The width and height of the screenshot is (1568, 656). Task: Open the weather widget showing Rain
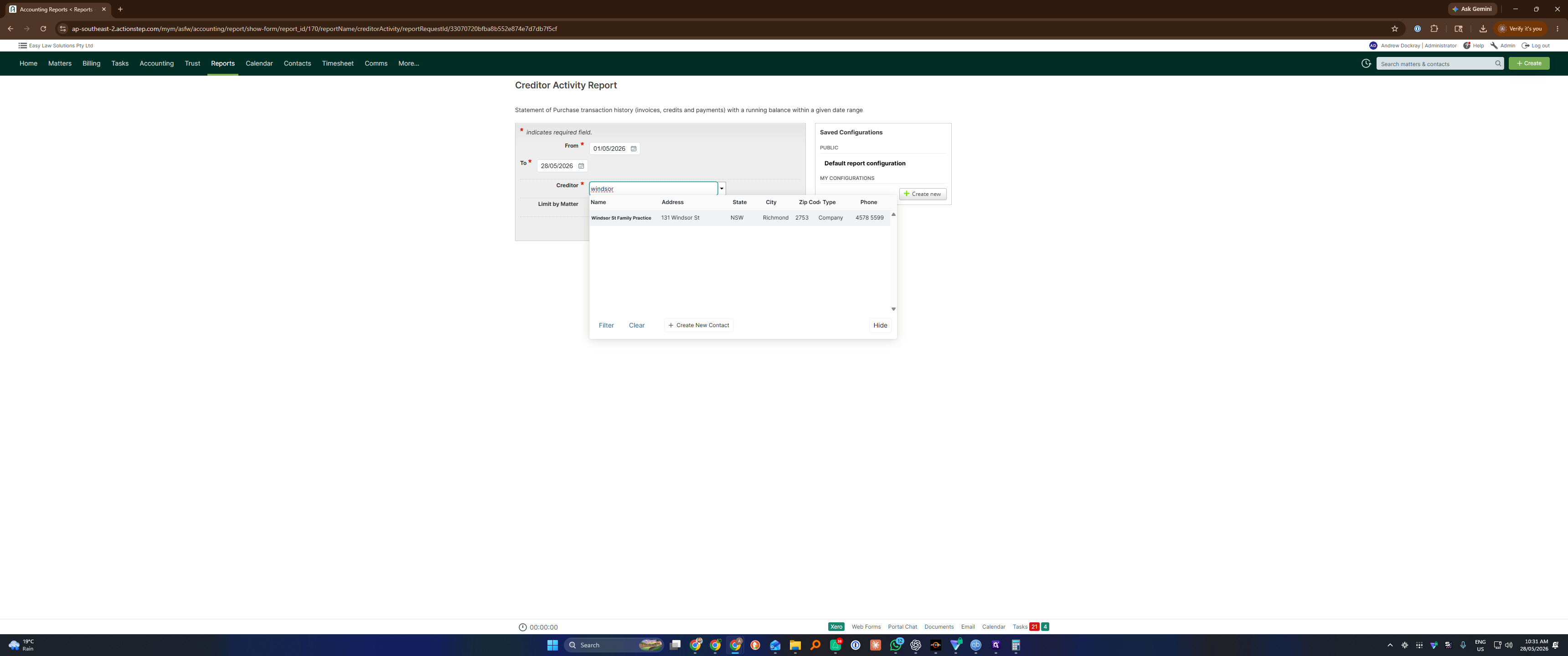(x=21, y=645)
